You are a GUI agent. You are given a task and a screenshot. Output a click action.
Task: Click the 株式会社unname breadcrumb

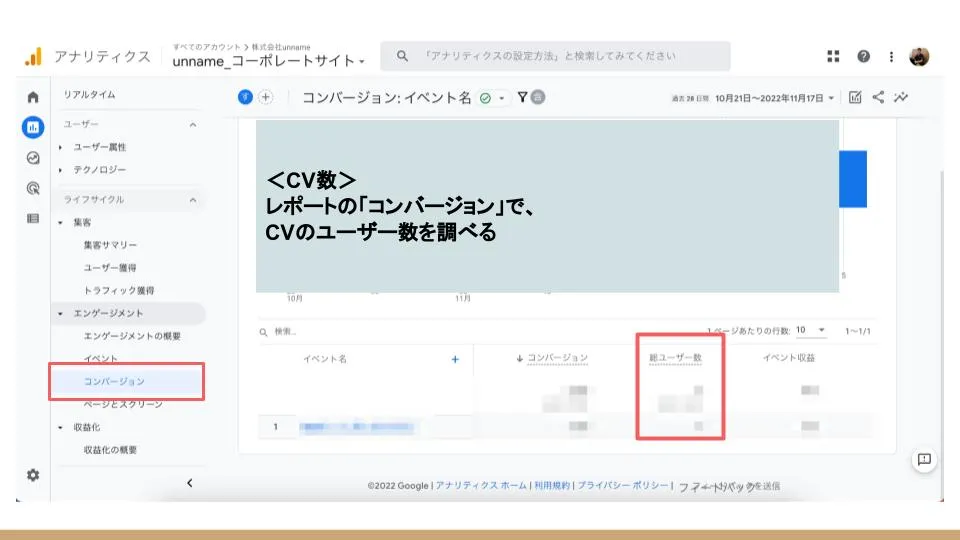click(281, 47)
